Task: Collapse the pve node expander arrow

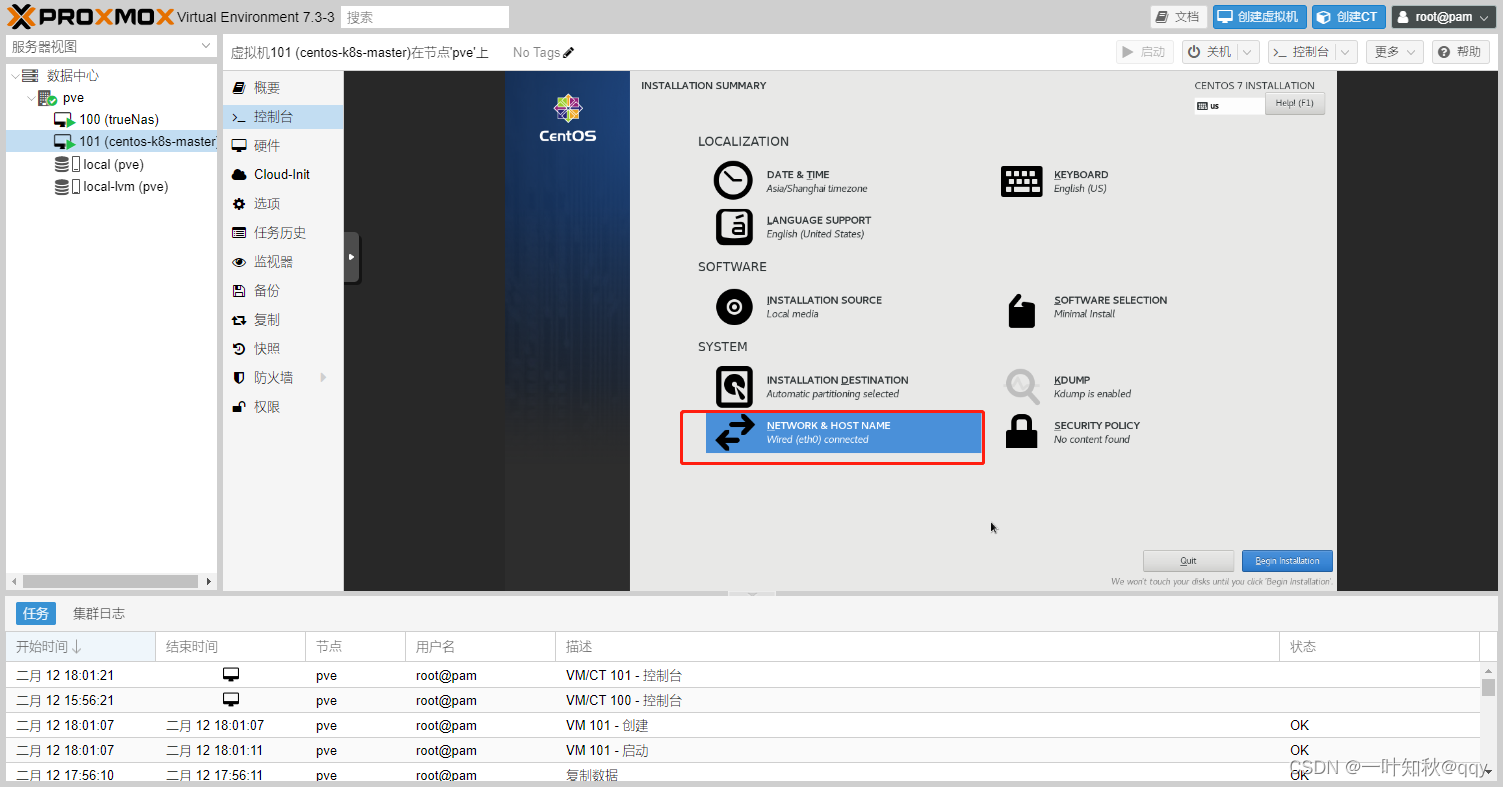Action: [30, 98]
